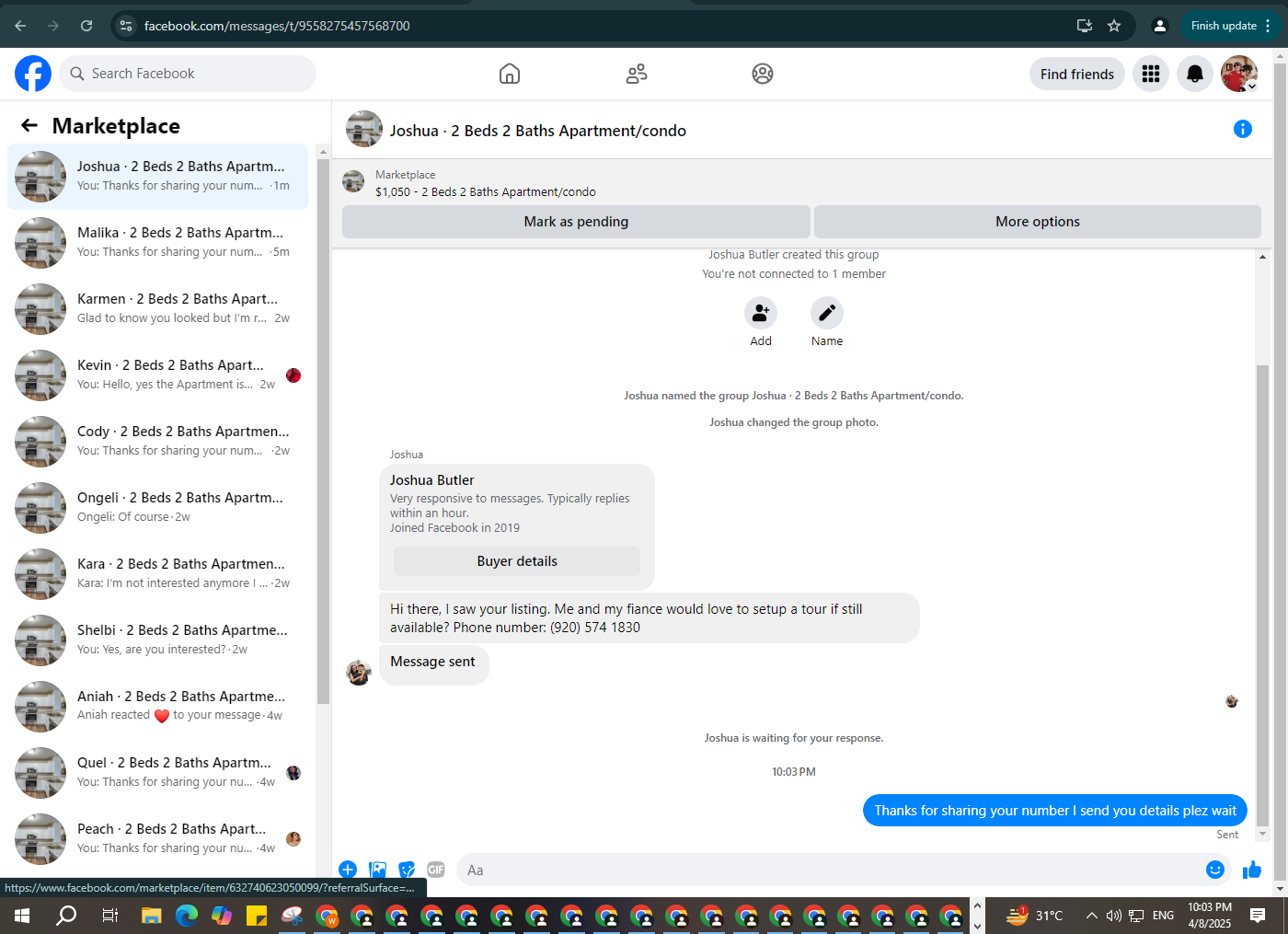
Task: Open the Friends icon in top navigation
Action: 637,74
